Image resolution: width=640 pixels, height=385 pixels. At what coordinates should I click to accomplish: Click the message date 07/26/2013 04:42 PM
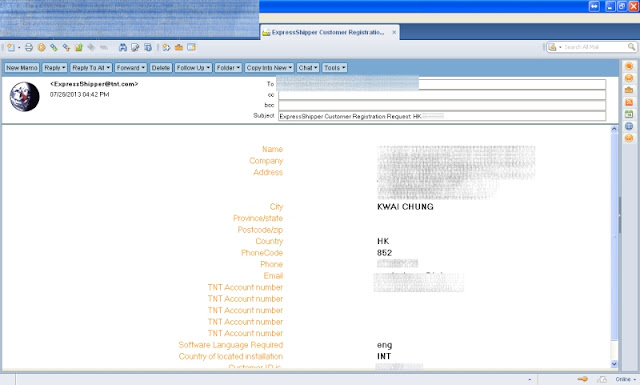click(80, 95)
